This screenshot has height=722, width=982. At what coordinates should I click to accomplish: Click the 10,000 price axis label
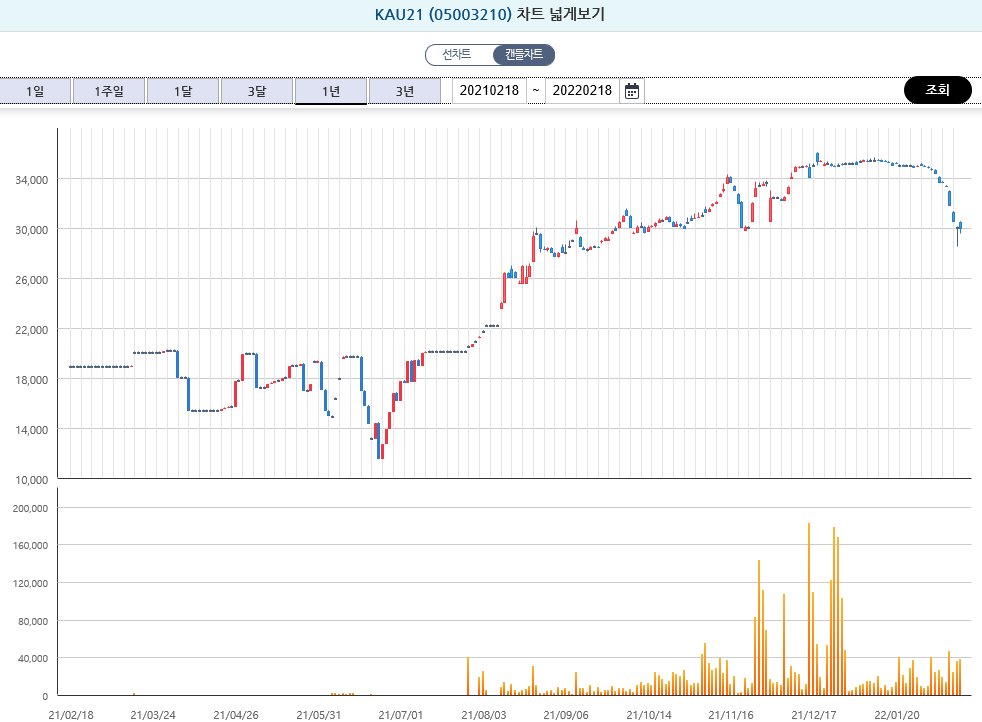click(x=31, y=480)
